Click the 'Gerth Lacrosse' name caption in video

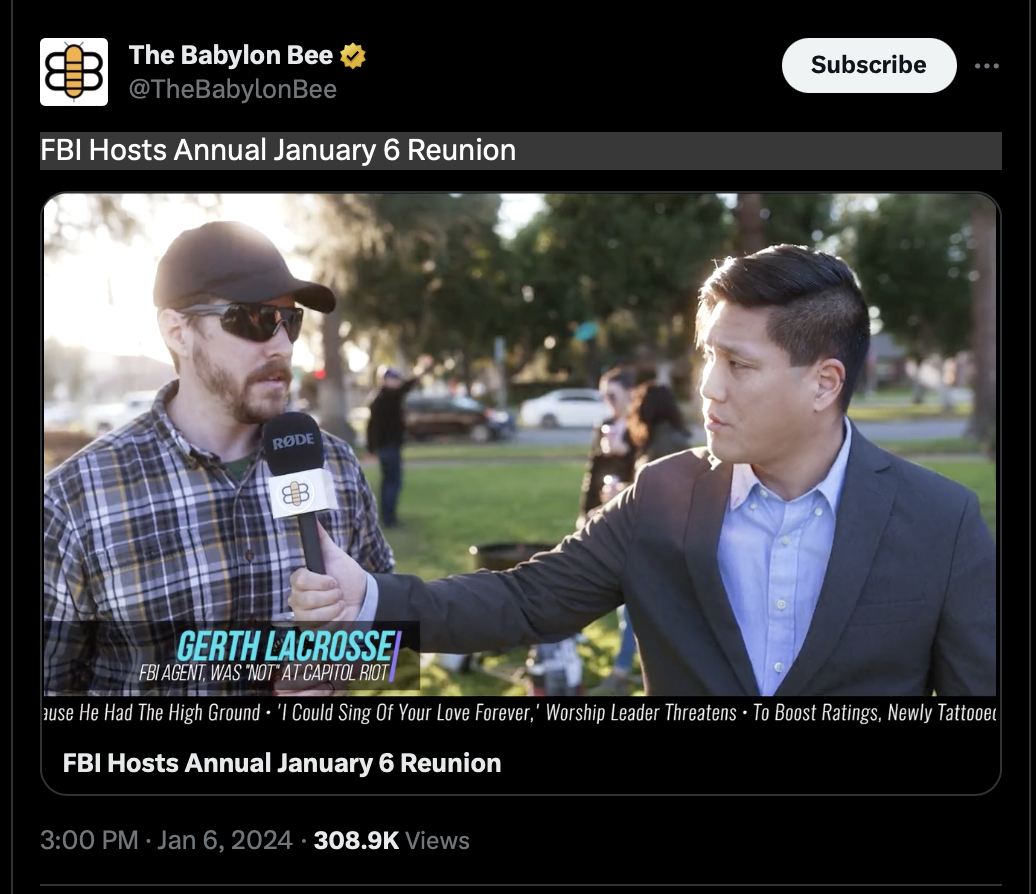click(x=285, y=646)
